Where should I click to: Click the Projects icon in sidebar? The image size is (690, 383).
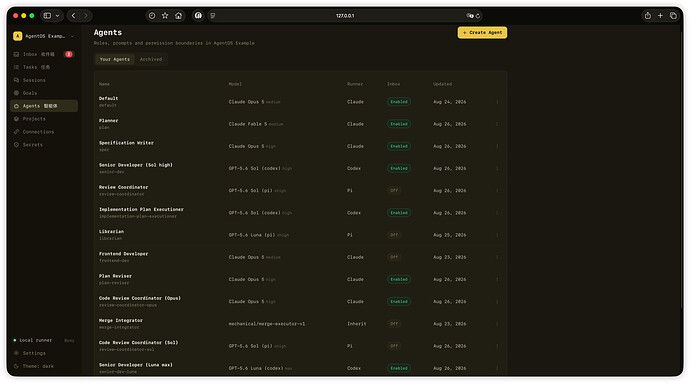coord(16,119)
